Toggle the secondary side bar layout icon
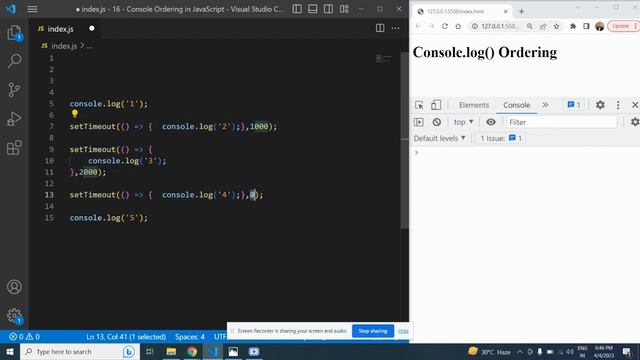640x360 pixels. 328,9
